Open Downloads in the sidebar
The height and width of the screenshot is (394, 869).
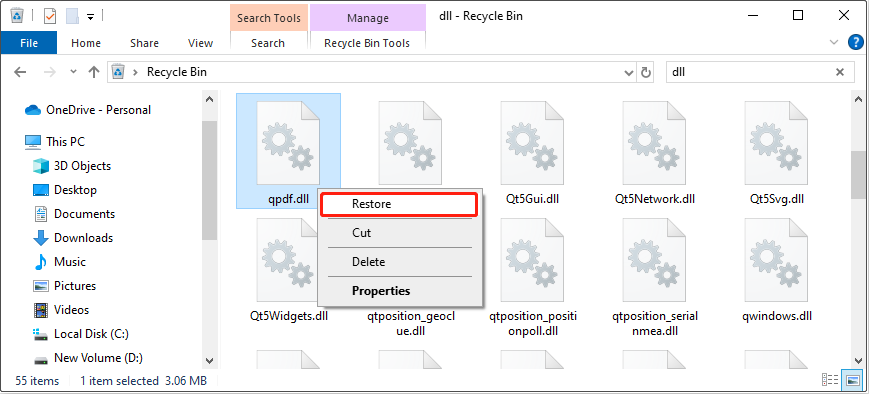point(73,238)
